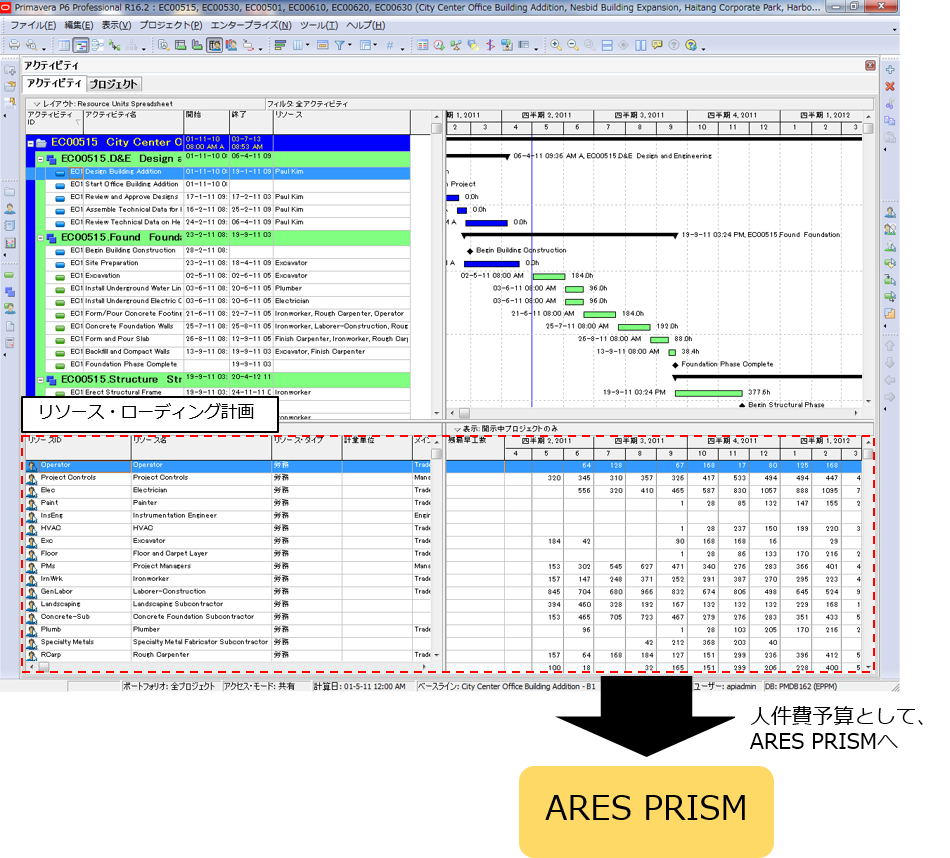Switch to the プロジェクト tab
The image size is (950, 858).
point(114,84)
